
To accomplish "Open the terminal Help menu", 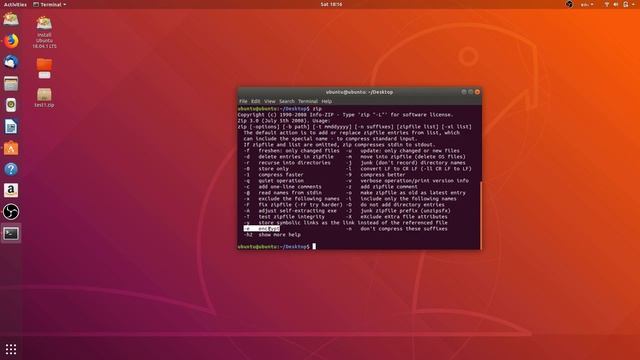I will tap(327, 101).
